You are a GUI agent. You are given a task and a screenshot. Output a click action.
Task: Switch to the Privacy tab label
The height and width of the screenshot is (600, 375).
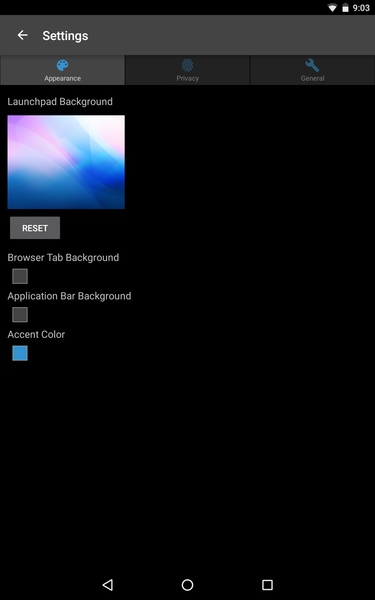click(188, 78)
